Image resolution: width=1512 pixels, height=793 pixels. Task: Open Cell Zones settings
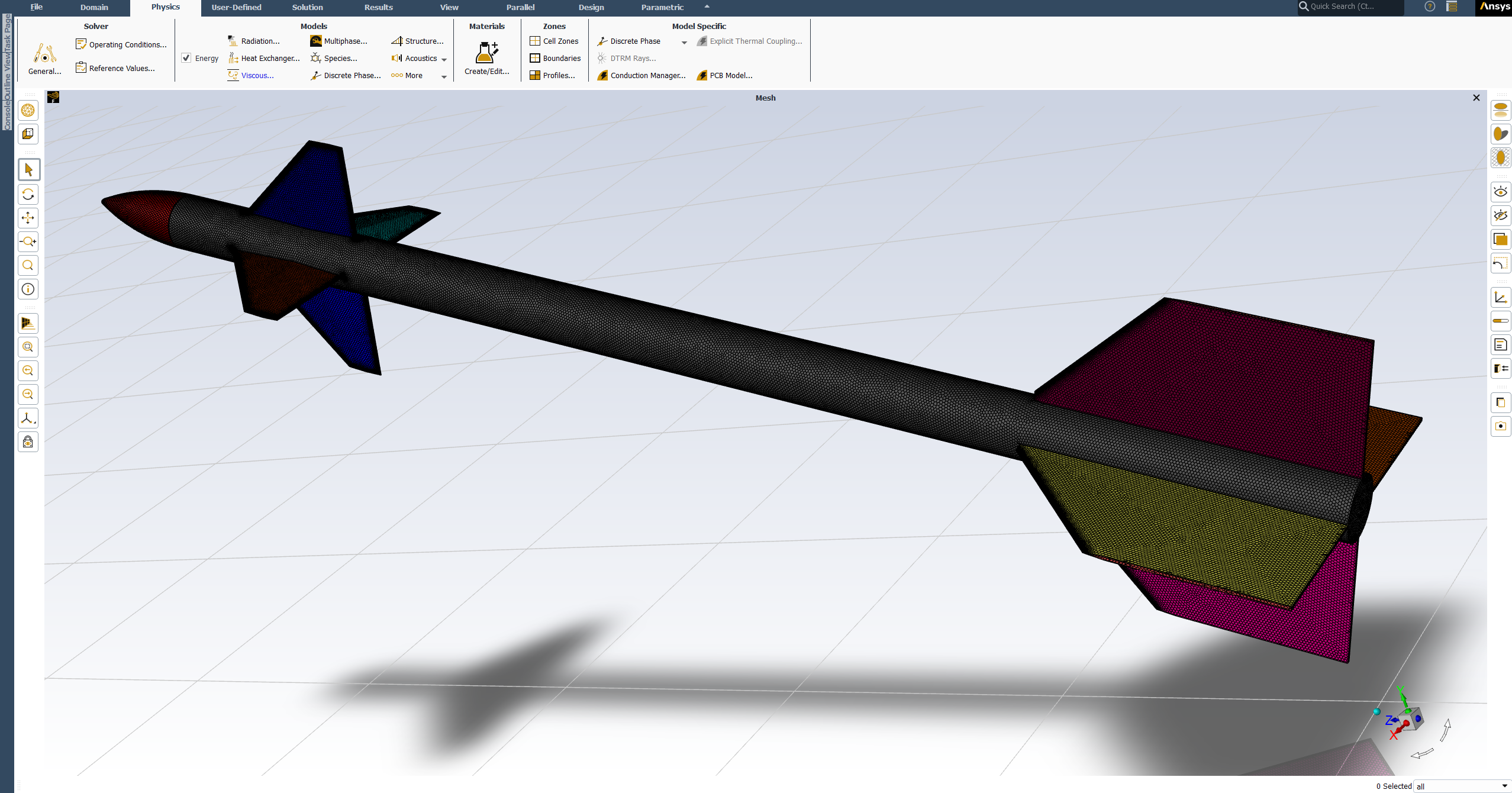coord(554,41)
